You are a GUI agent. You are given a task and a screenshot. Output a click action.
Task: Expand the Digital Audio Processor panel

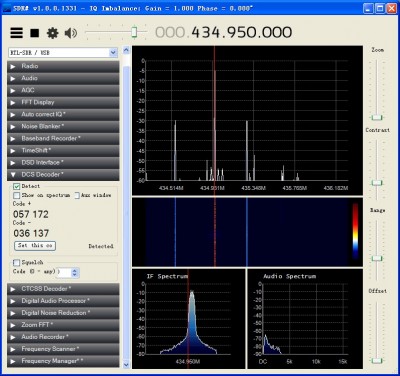(x=63, y=301)
